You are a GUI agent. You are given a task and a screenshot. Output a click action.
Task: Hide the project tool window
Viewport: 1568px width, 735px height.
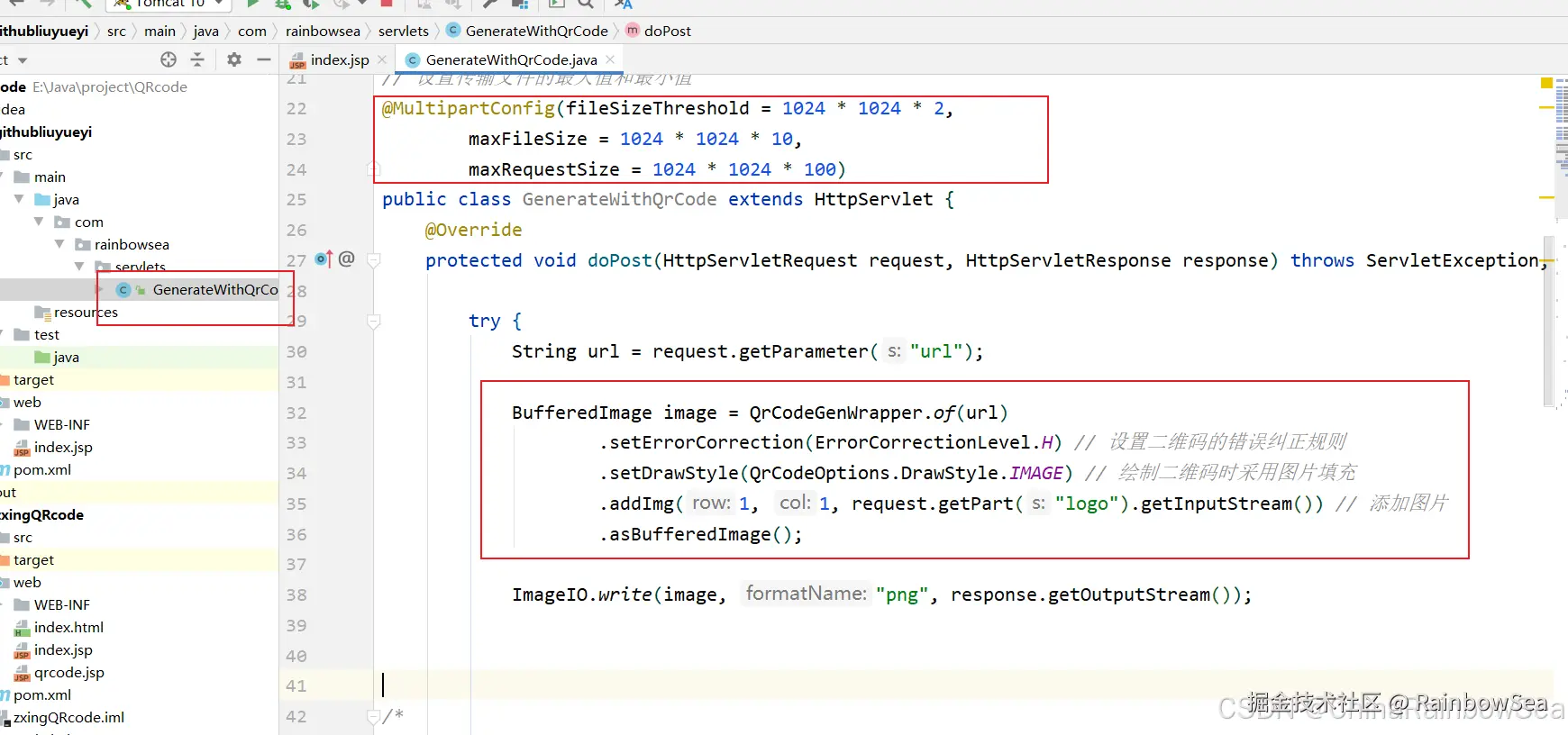pos(263,59)
